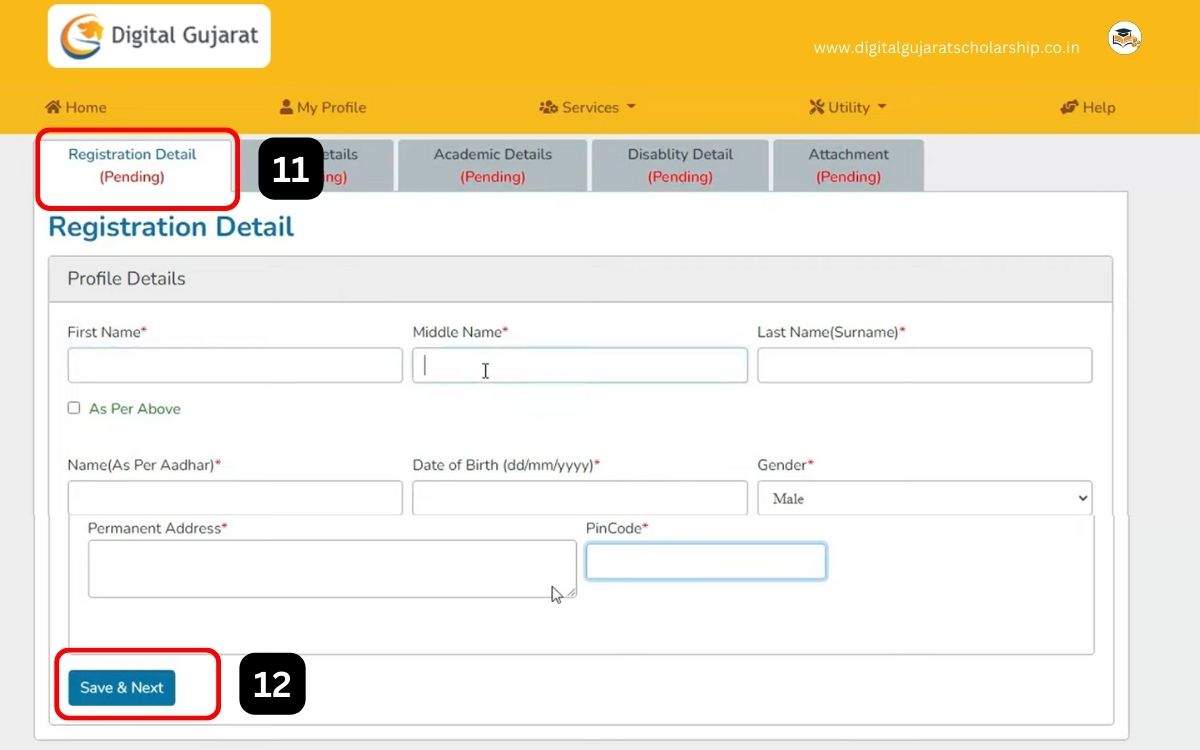Switch to the Academic Details tab
This screenshot has width=1200, height=750.
click(492, 164)
